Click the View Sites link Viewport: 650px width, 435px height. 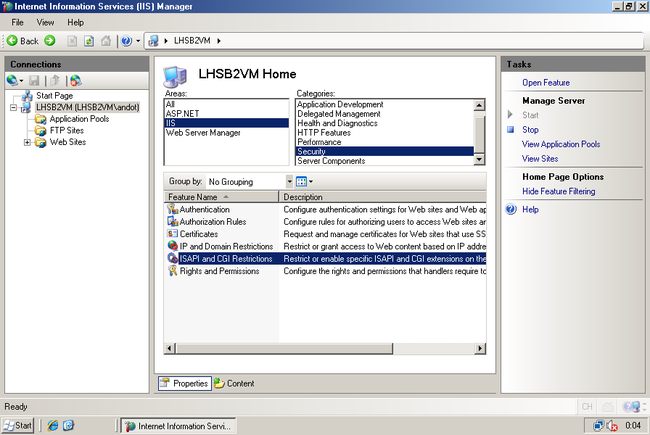click(x=540, y=159)
